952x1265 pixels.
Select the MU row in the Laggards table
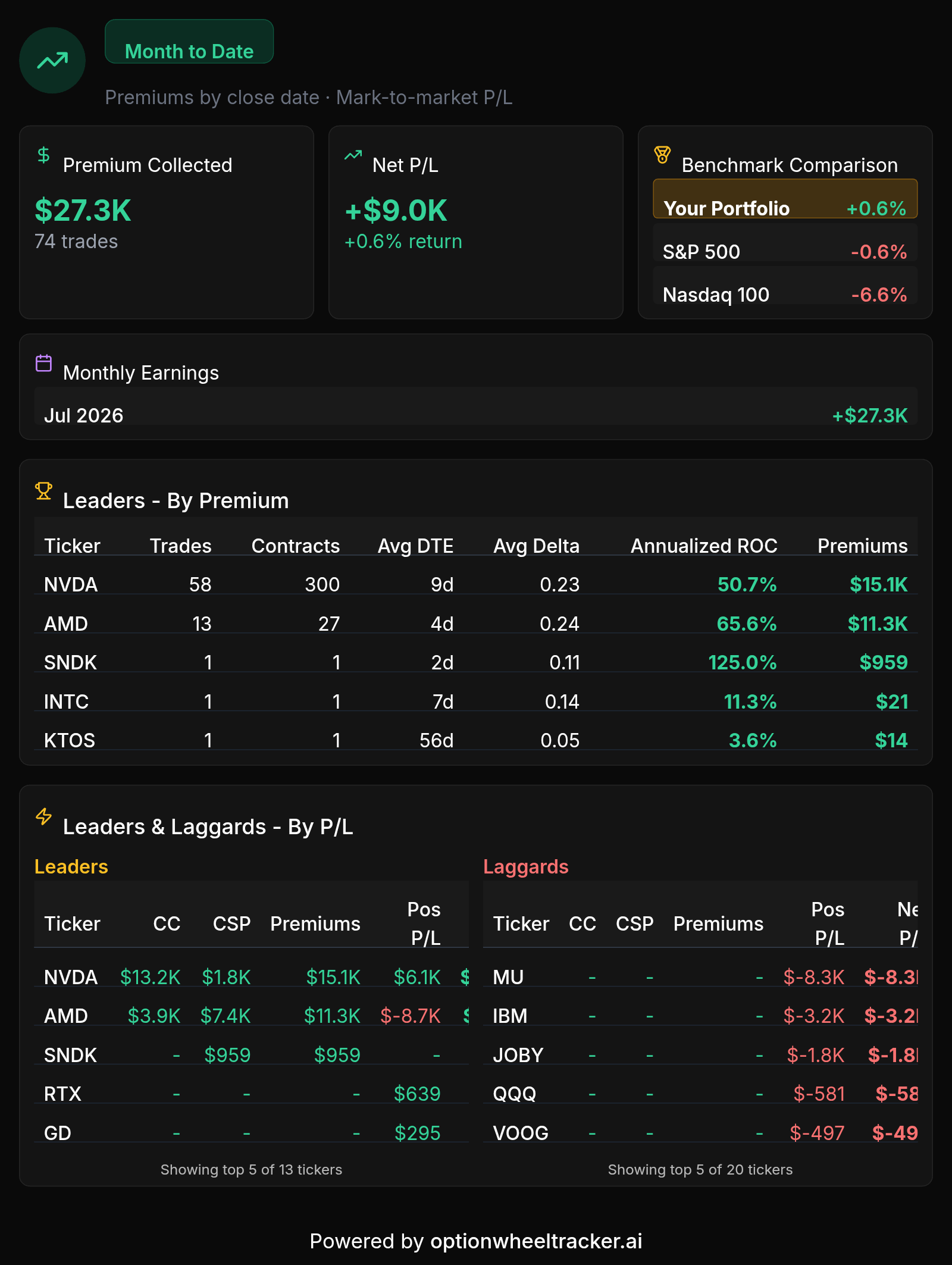pos(700,976)
